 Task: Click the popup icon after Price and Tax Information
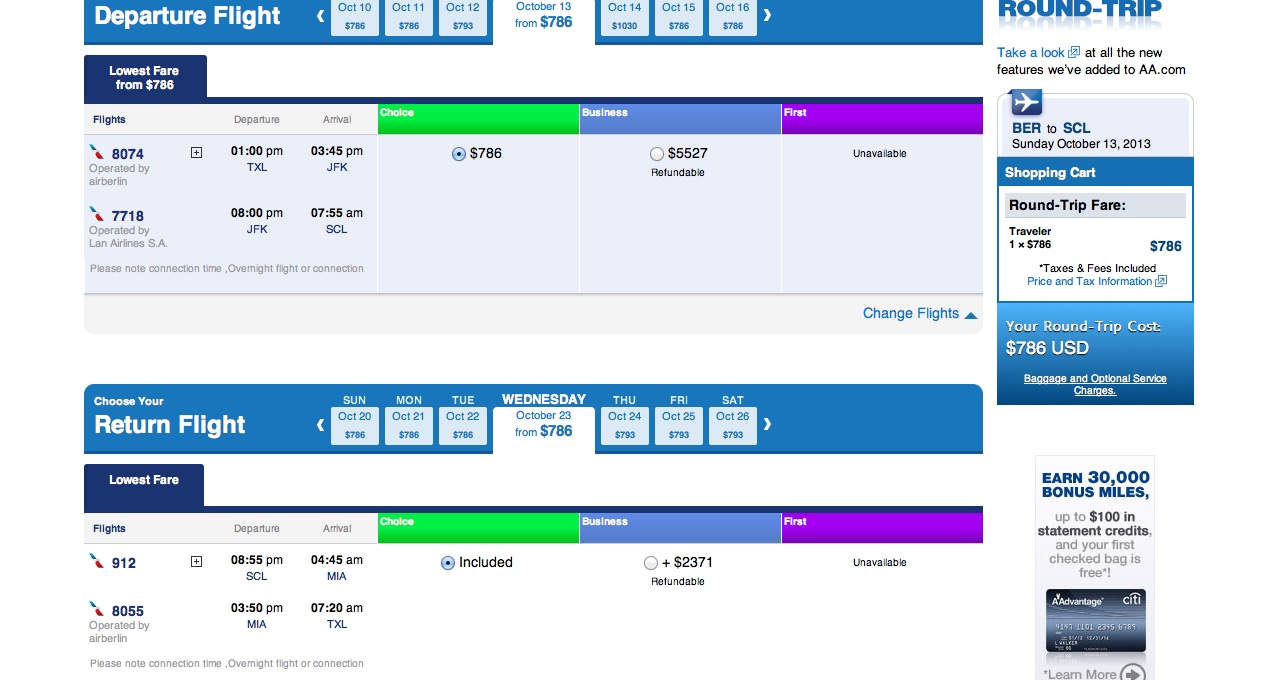1161,281
